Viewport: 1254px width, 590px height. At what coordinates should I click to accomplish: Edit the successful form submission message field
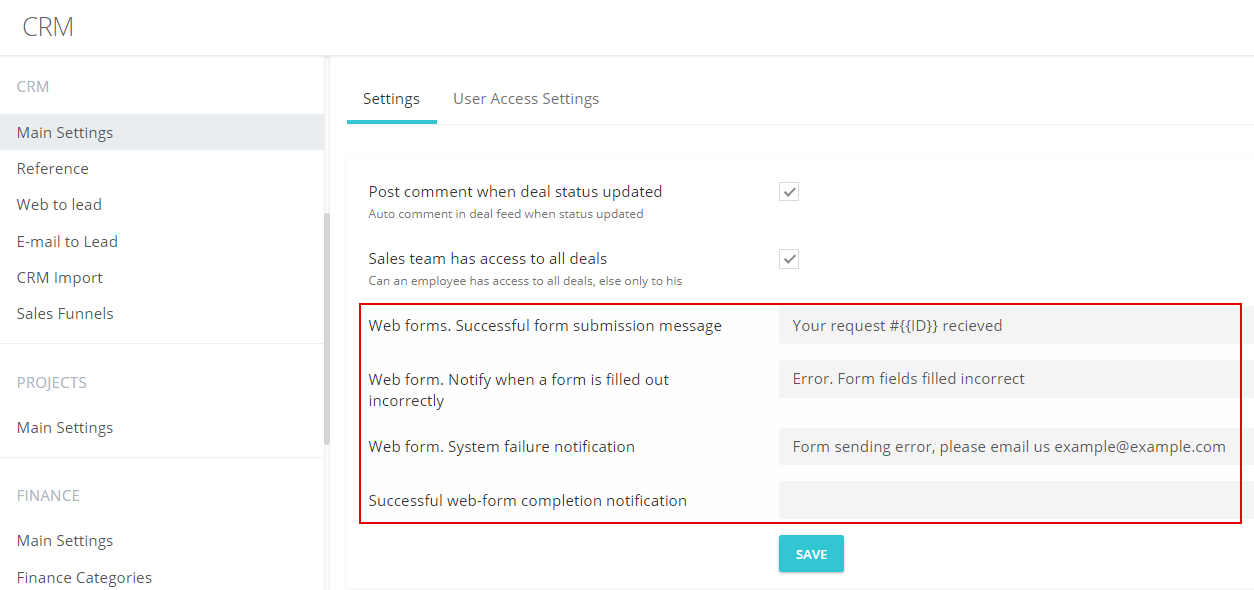[1016, 325]
